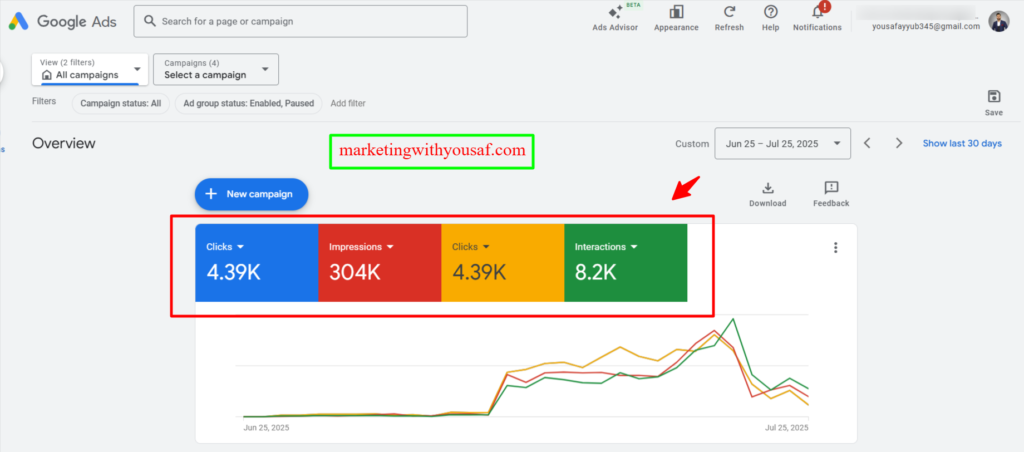Click the Save icon
Image resolution: width=1024 pixels, height=452 pixels.
click(993, 97)
